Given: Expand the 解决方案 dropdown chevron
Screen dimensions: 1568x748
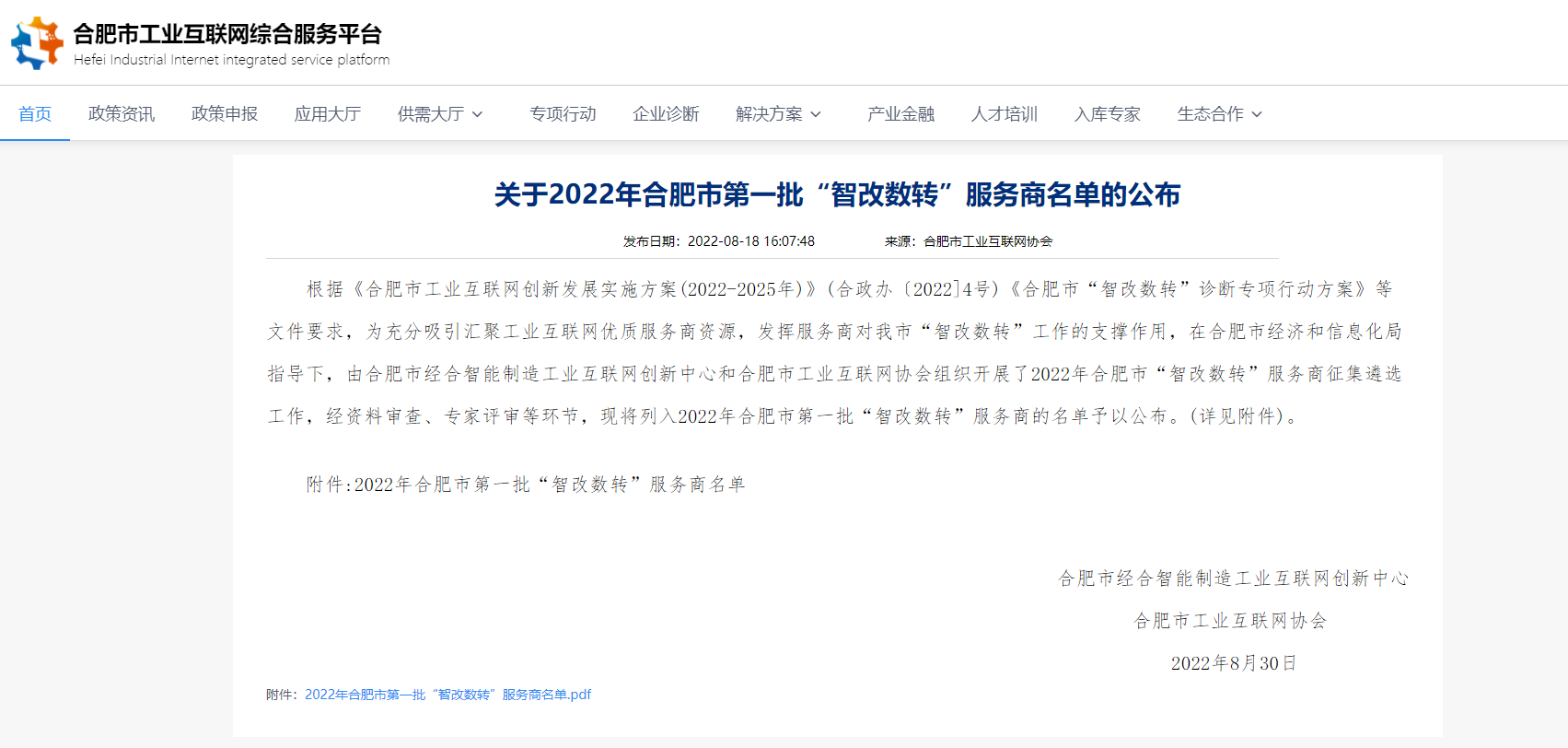Looking at the screenshot, I should [816, 114].
